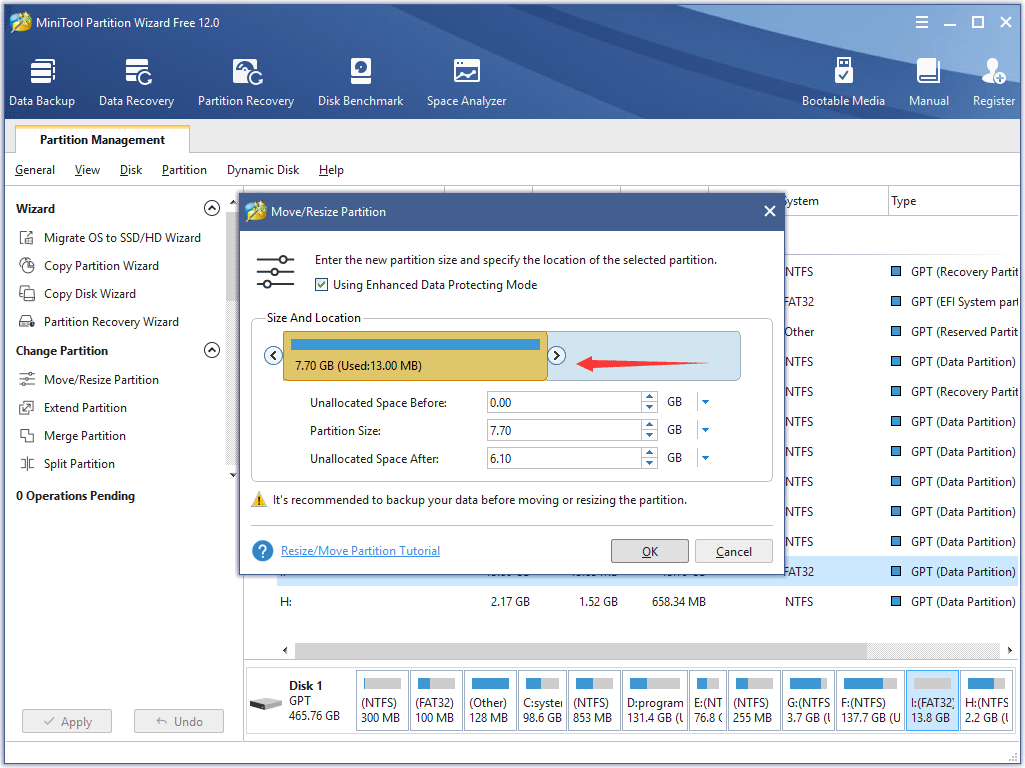Open the hamburger menu in title bar
This screenshot has height=768, width=1025.
[922, 22]
